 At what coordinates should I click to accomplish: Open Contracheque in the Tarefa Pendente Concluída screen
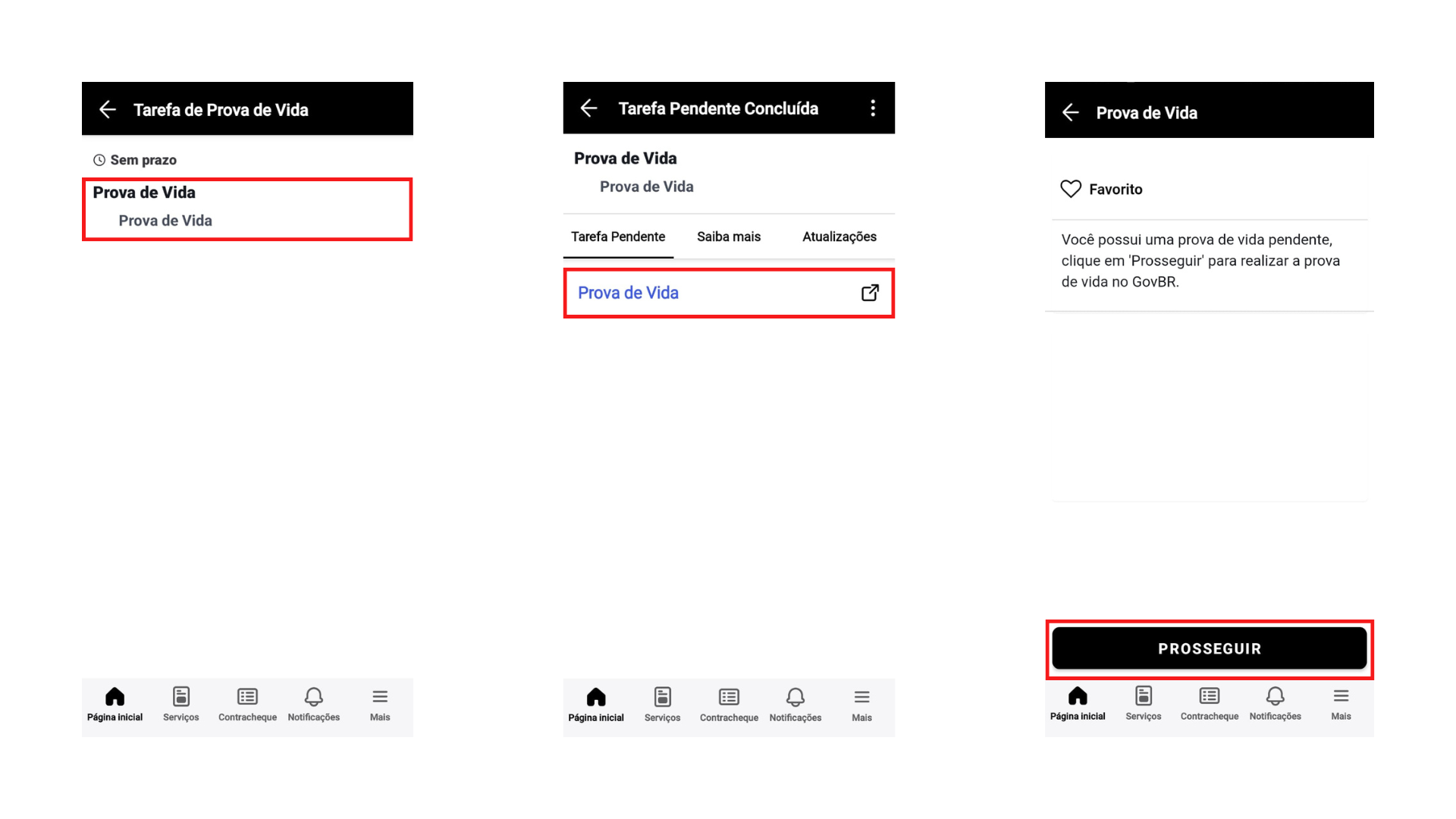click(x=729, y=704)
